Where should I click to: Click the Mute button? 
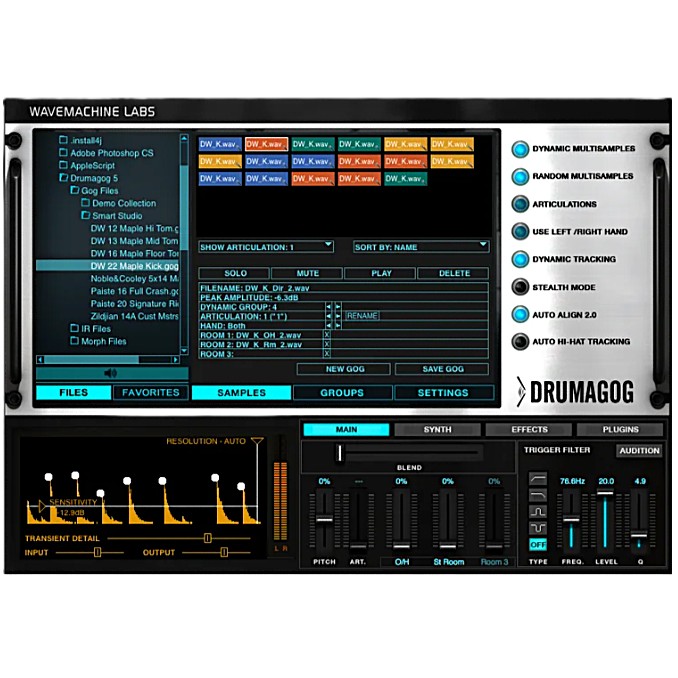pos(307,273)
